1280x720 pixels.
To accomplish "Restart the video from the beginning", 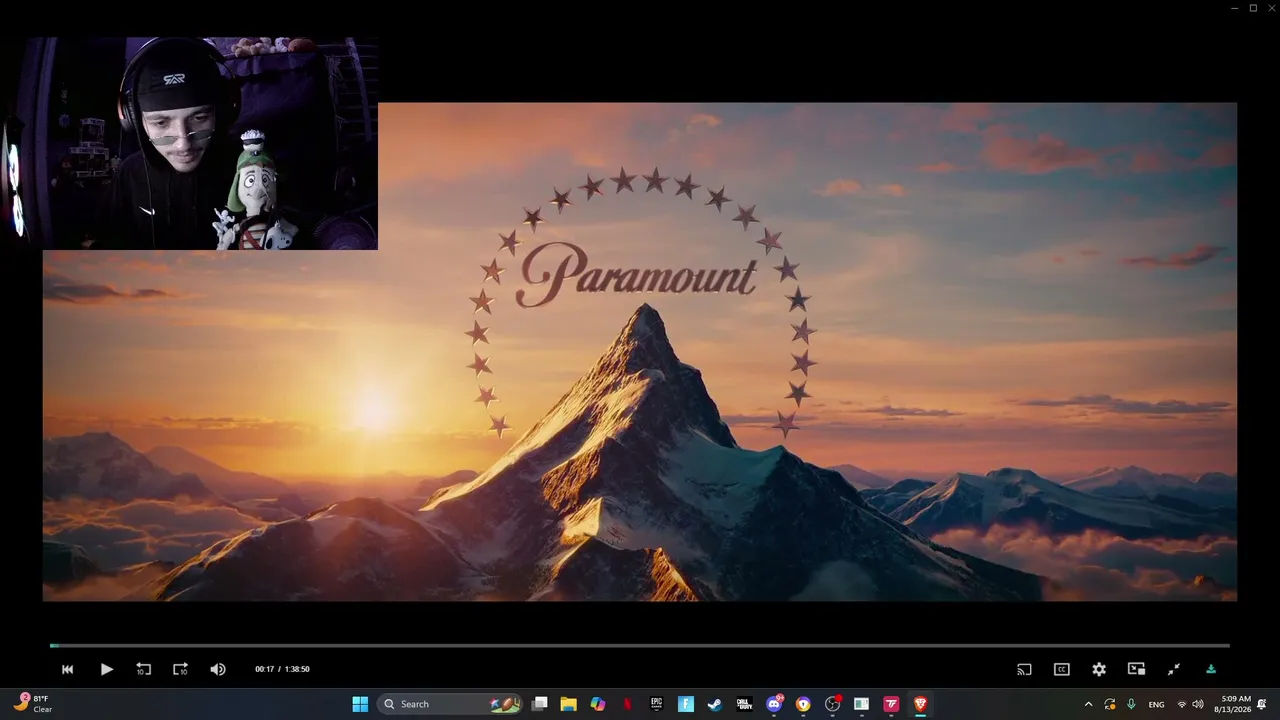I will (x=67, y=669).
